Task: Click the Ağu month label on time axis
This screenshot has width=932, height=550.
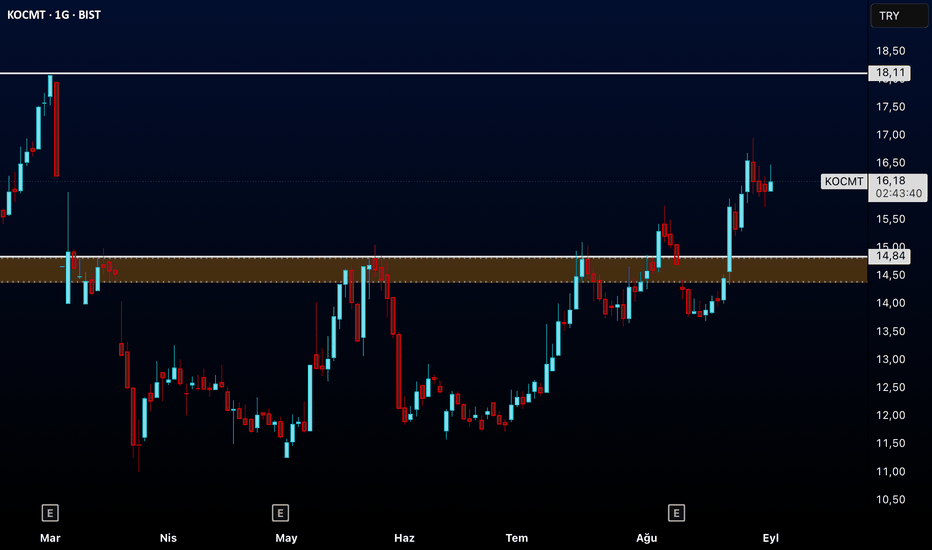Action: tap(647, 538)
